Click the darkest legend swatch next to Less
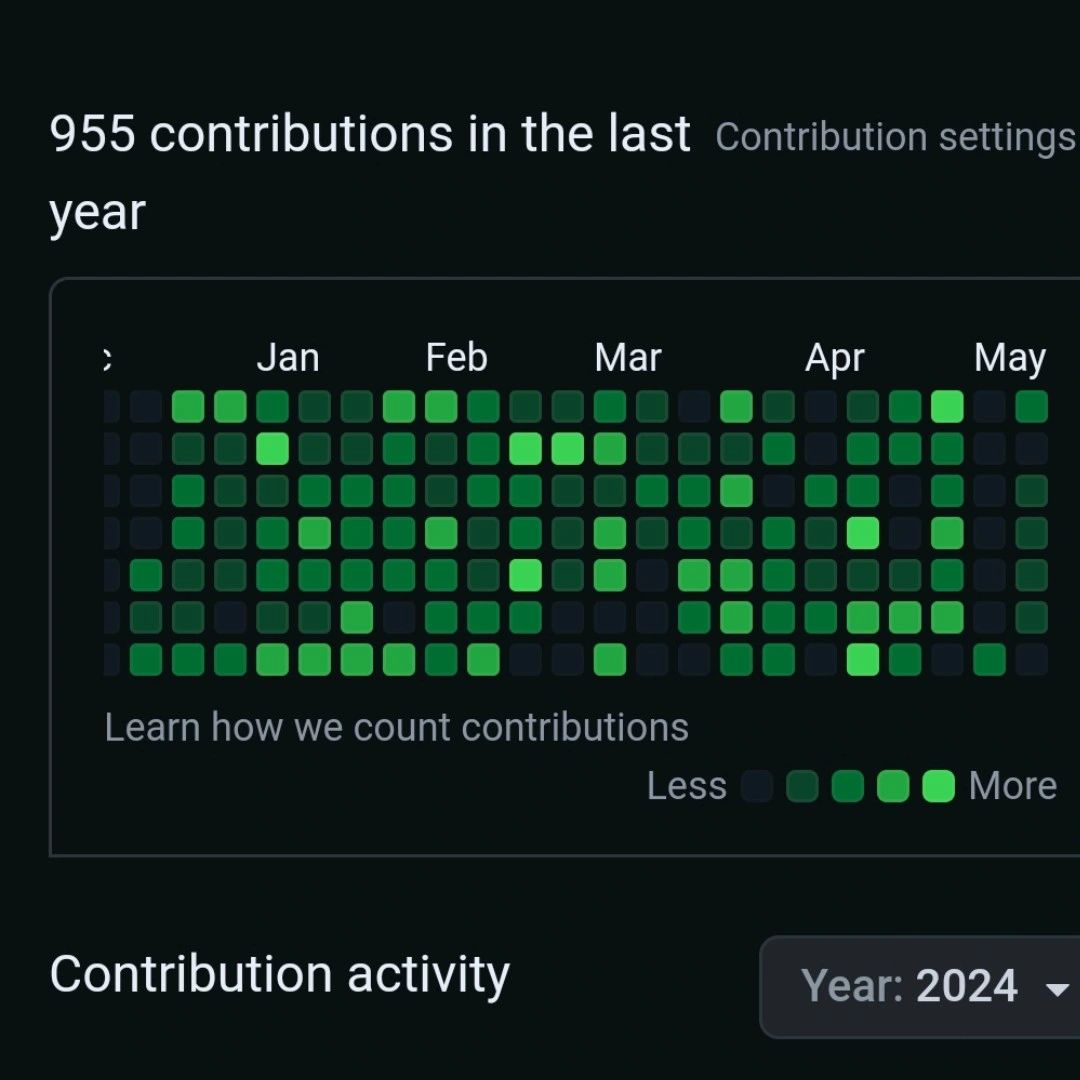Image resolution: width=1080 pixels, height=1080 pixels. [757, 786]
